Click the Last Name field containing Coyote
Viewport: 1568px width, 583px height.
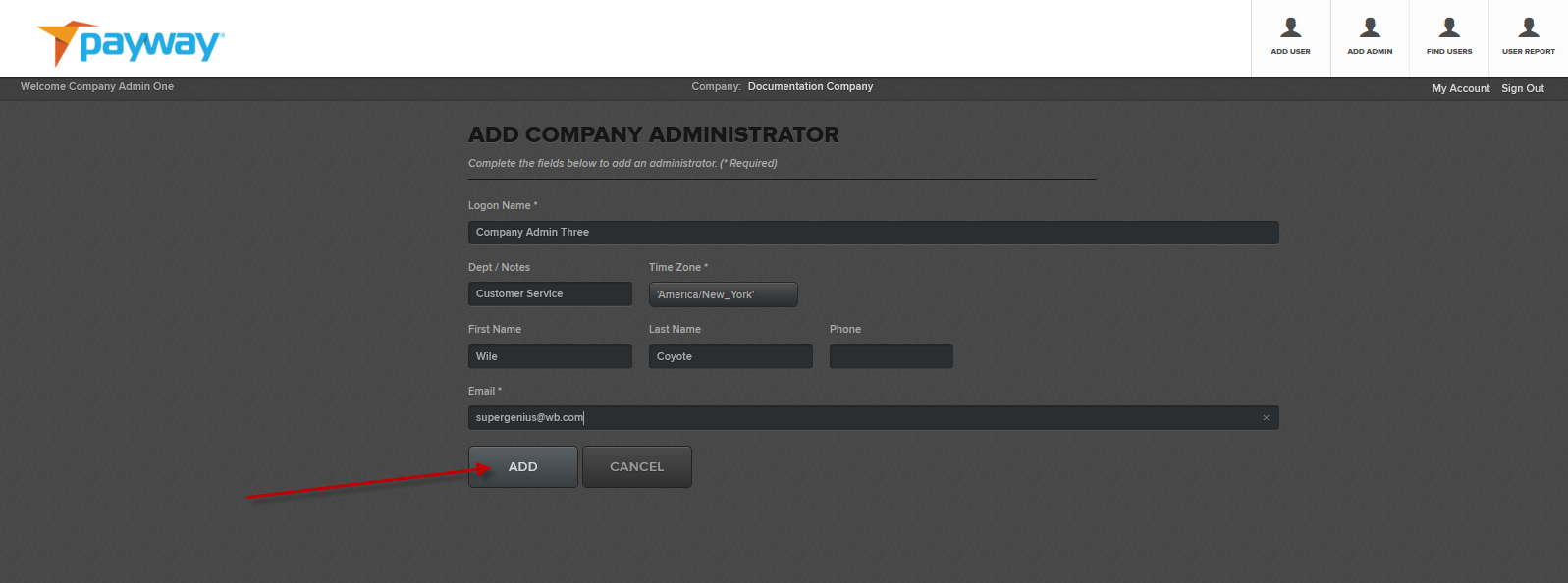point(730,356)
